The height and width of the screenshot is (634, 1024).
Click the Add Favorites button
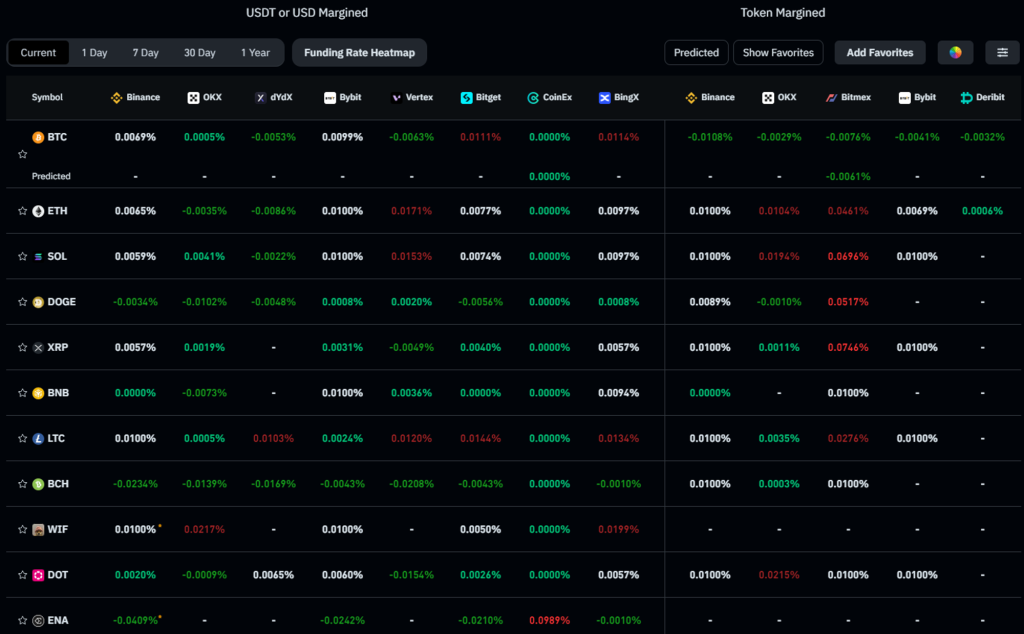click(x=880, y=53)
